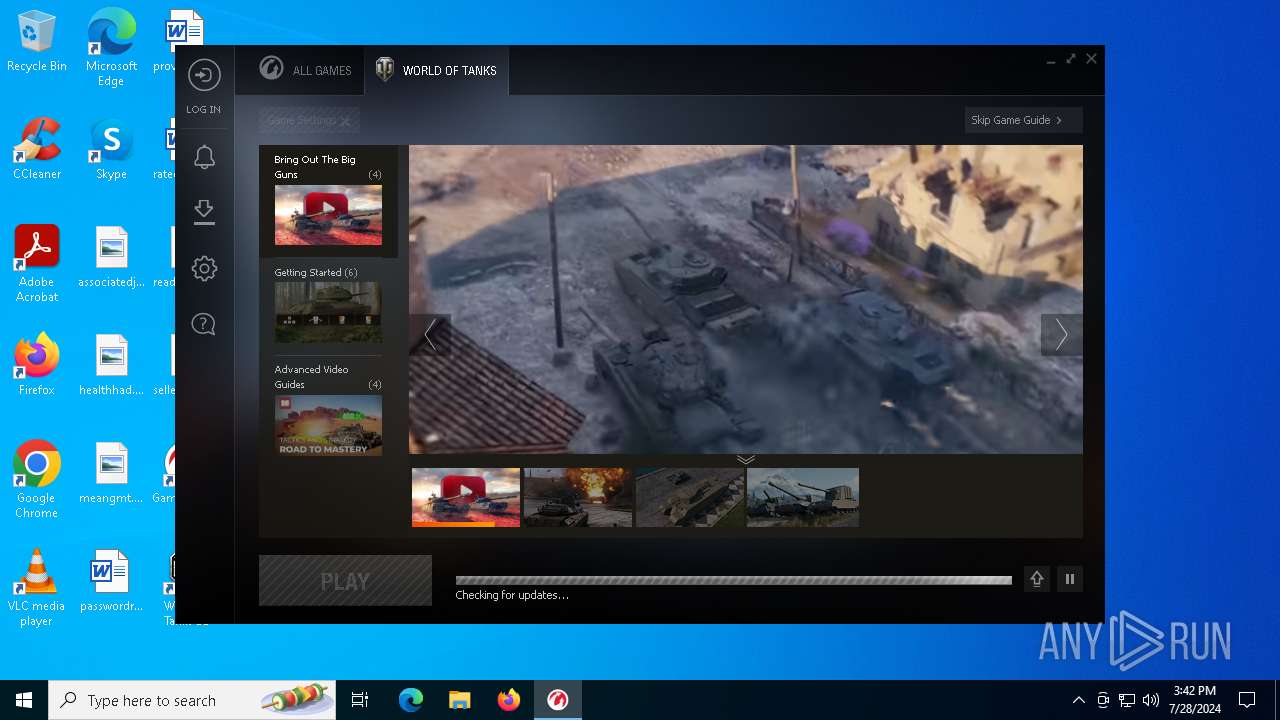Pause the update check
This screenshot has width=1280, height=720.
point(1070,579)
